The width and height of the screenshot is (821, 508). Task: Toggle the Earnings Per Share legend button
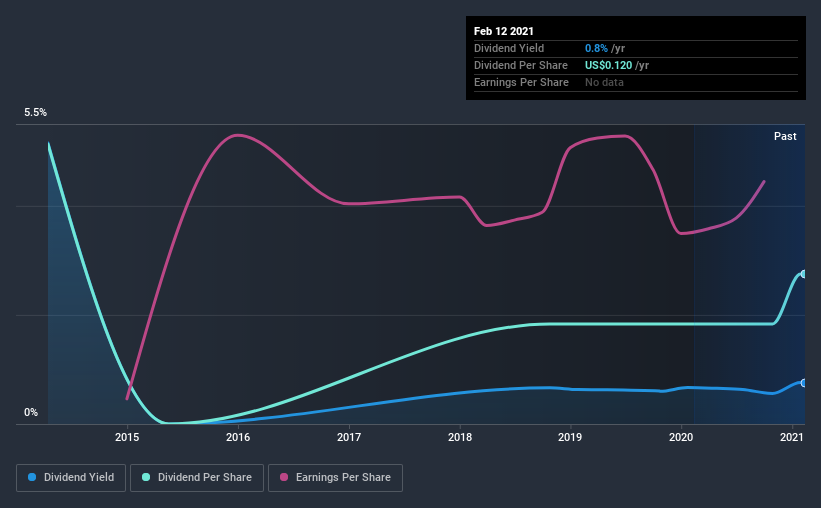pos(335,478)
